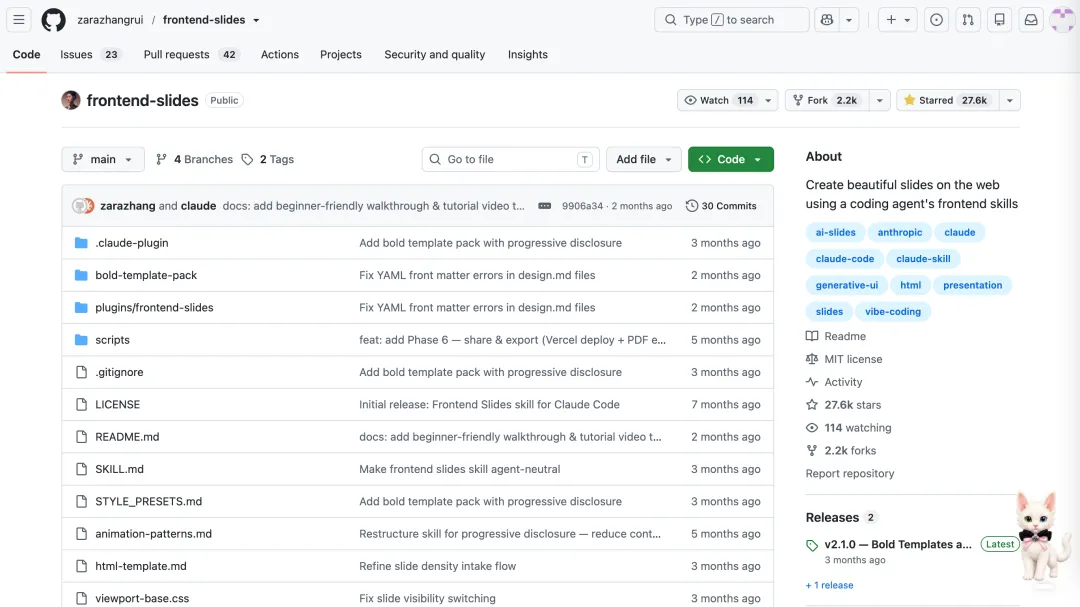Open the 30 Commits history link
Image resolution: width=1080 pixels, height=607 pixels.
coord(721,206)
